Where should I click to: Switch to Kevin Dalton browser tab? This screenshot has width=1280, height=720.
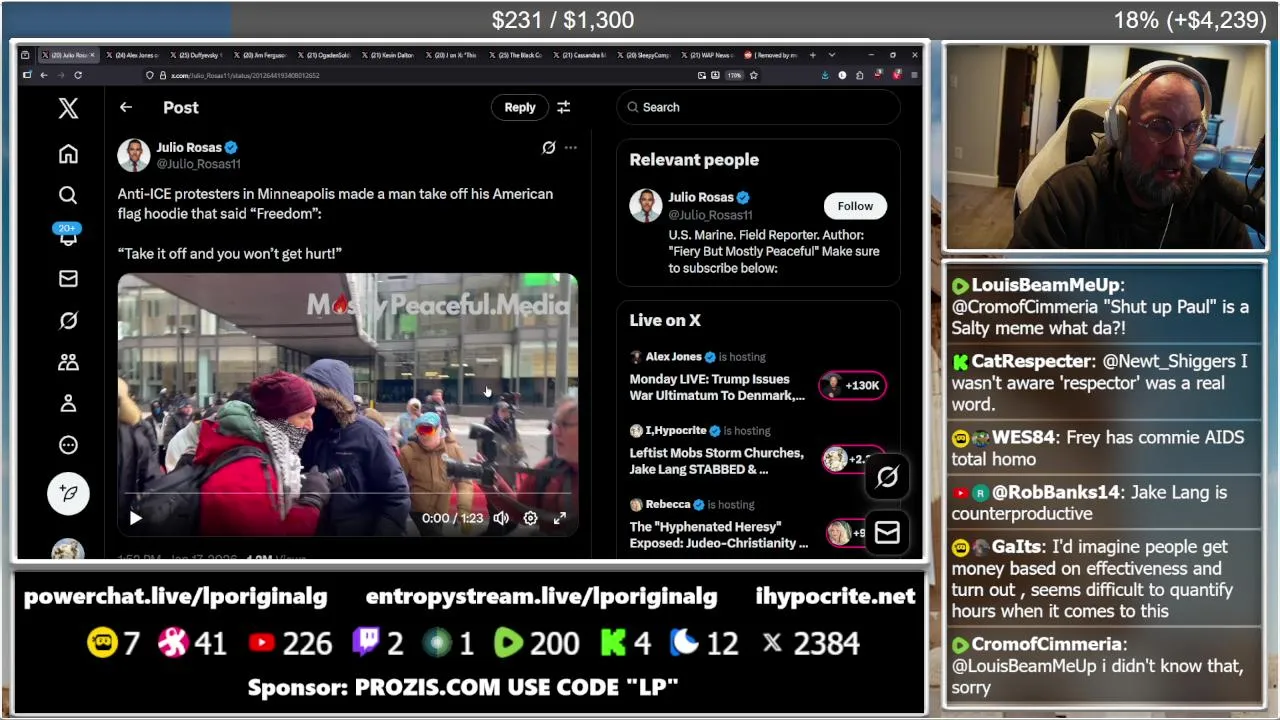389,55
